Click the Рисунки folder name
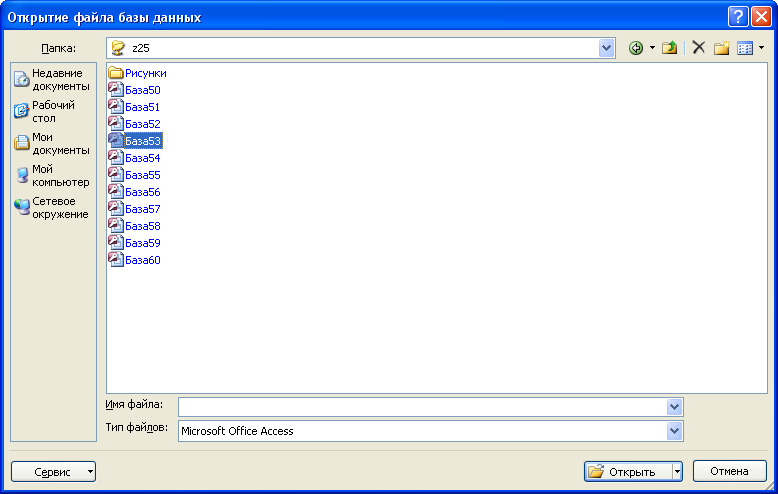 click(x=146, y=73)
